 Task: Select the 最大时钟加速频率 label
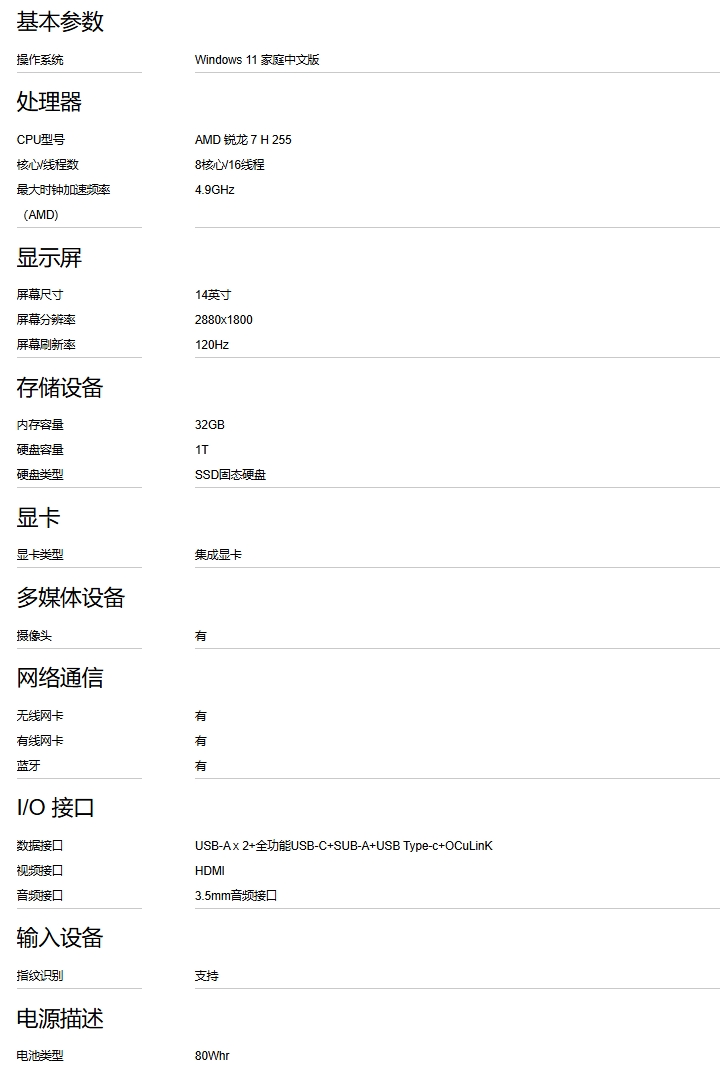[63, 190]
